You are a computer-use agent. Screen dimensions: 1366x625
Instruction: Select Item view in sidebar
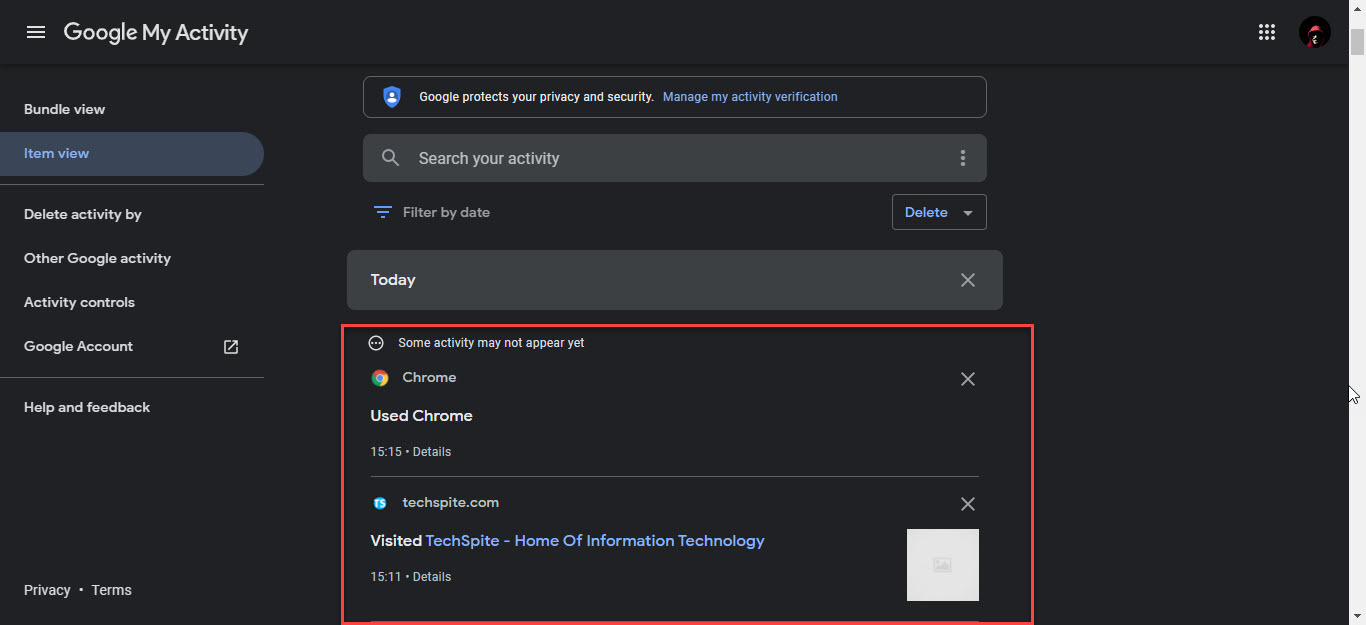point(57,154)
